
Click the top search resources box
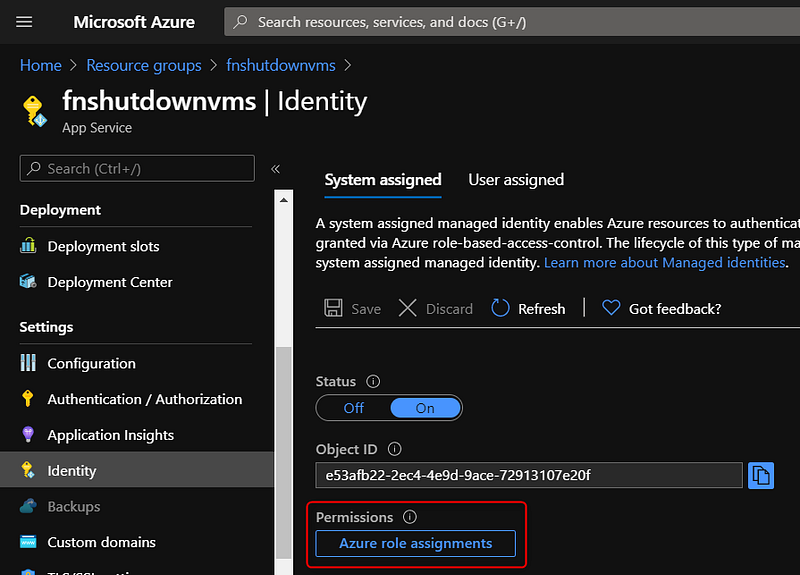pyautogui.click(x=510, y=21)
